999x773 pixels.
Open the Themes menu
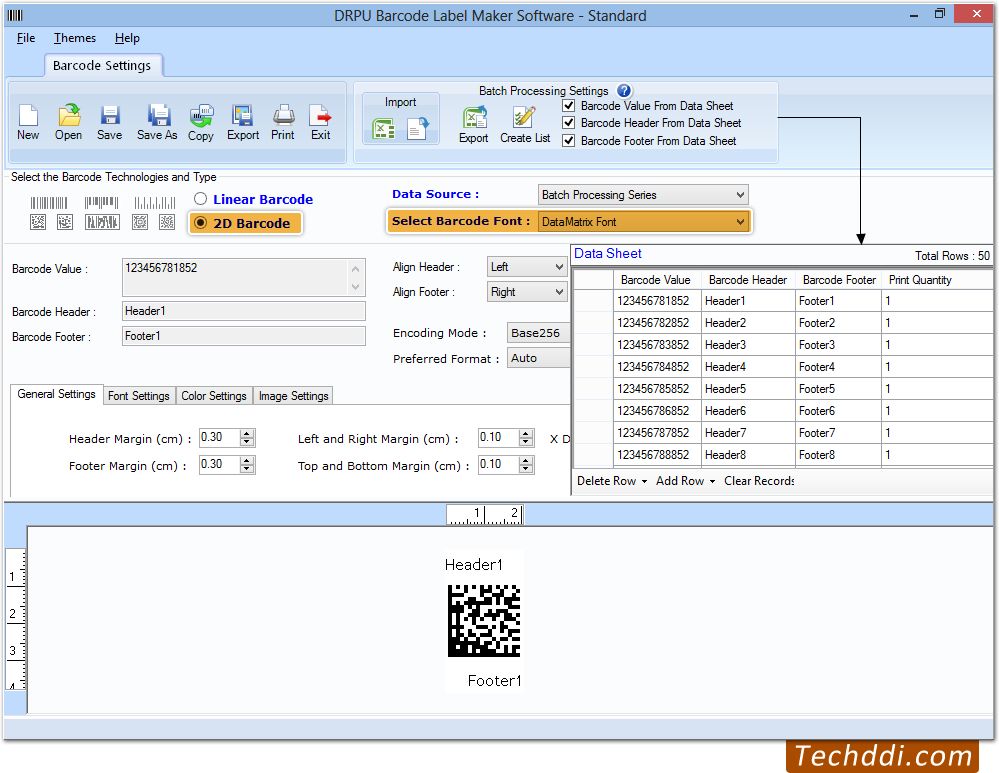pos(75,38)
